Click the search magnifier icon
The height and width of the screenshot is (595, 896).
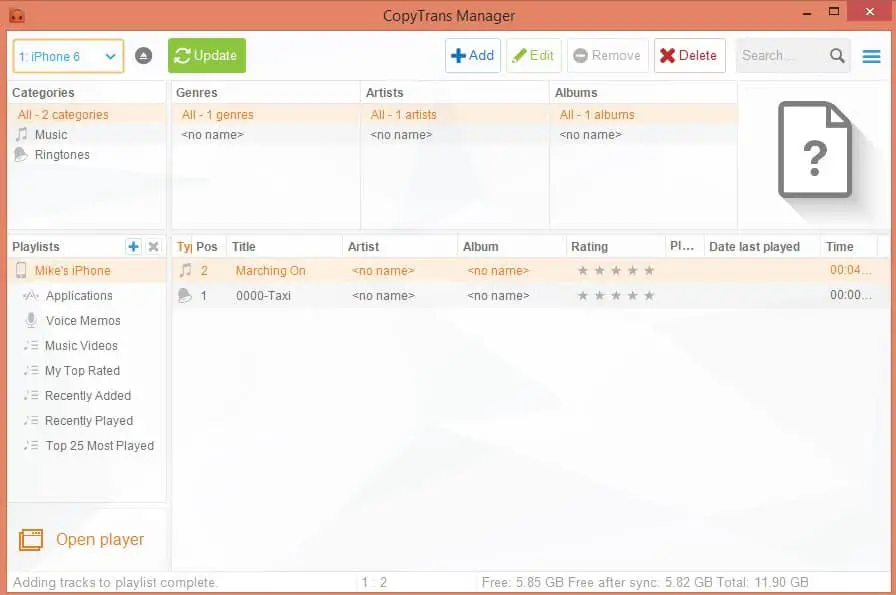pos(837,55)
